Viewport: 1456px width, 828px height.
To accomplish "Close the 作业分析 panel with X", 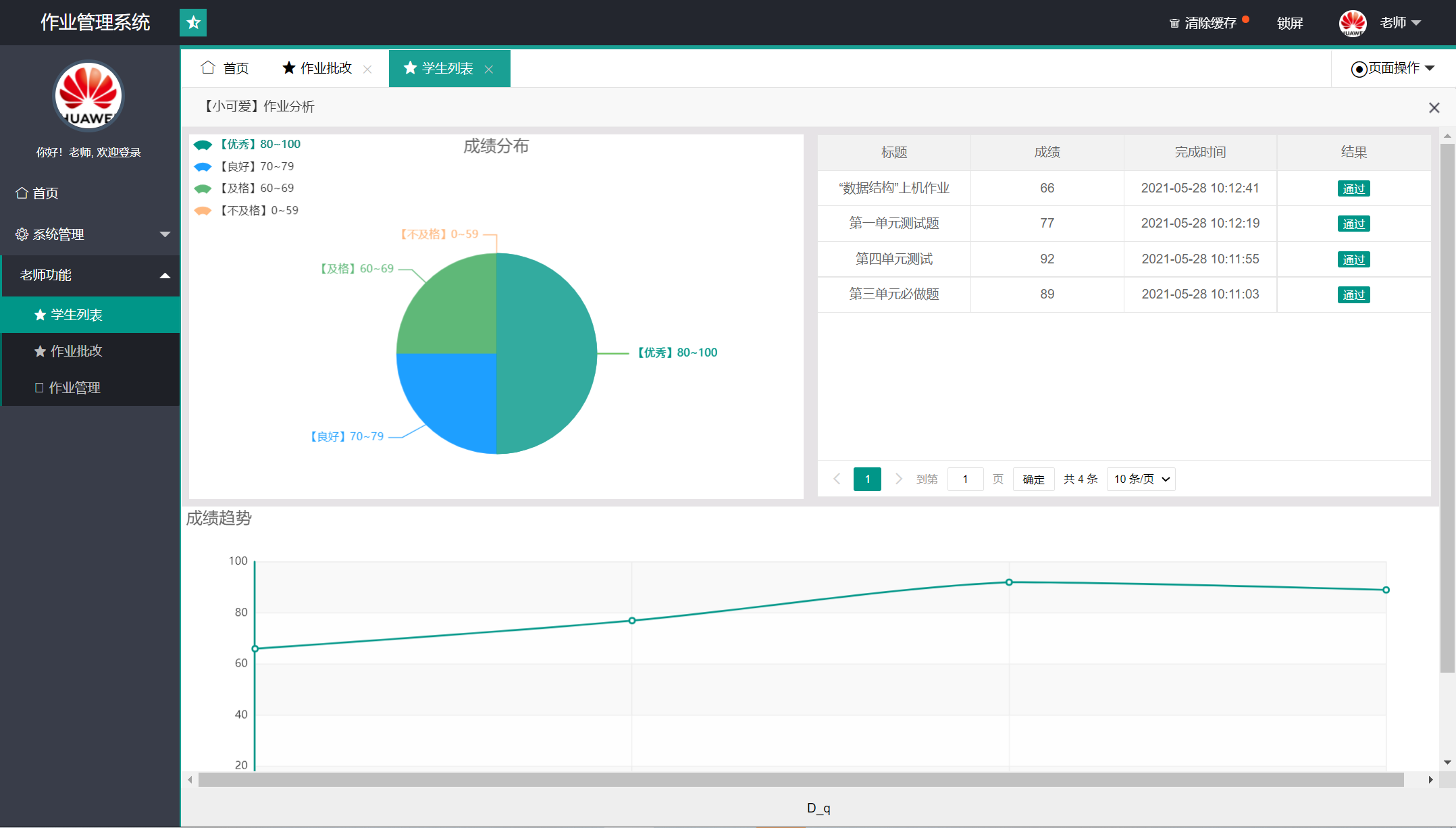I will [1434, 108].
